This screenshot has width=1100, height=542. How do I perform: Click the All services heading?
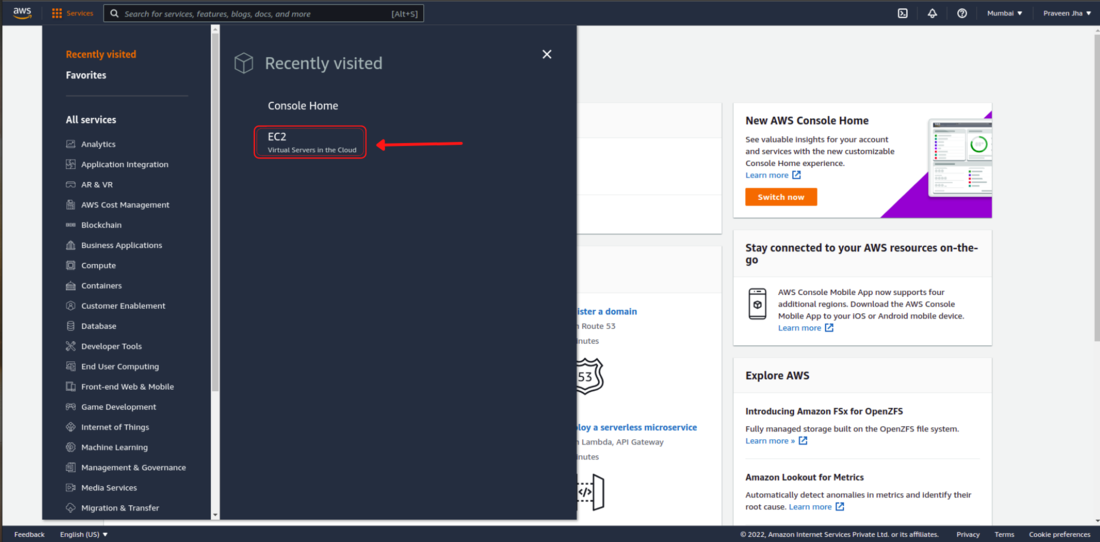pyautogui.click(x=91, y=120)
